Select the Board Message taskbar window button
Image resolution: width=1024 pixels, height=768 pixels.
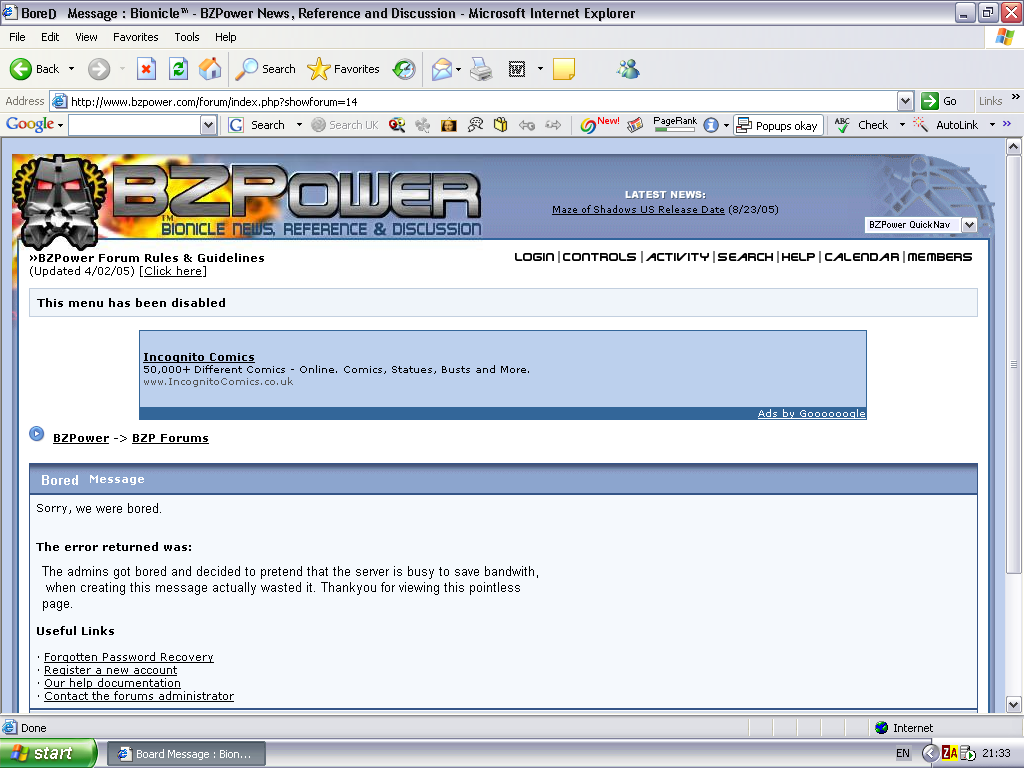click(x=185, y=754)
